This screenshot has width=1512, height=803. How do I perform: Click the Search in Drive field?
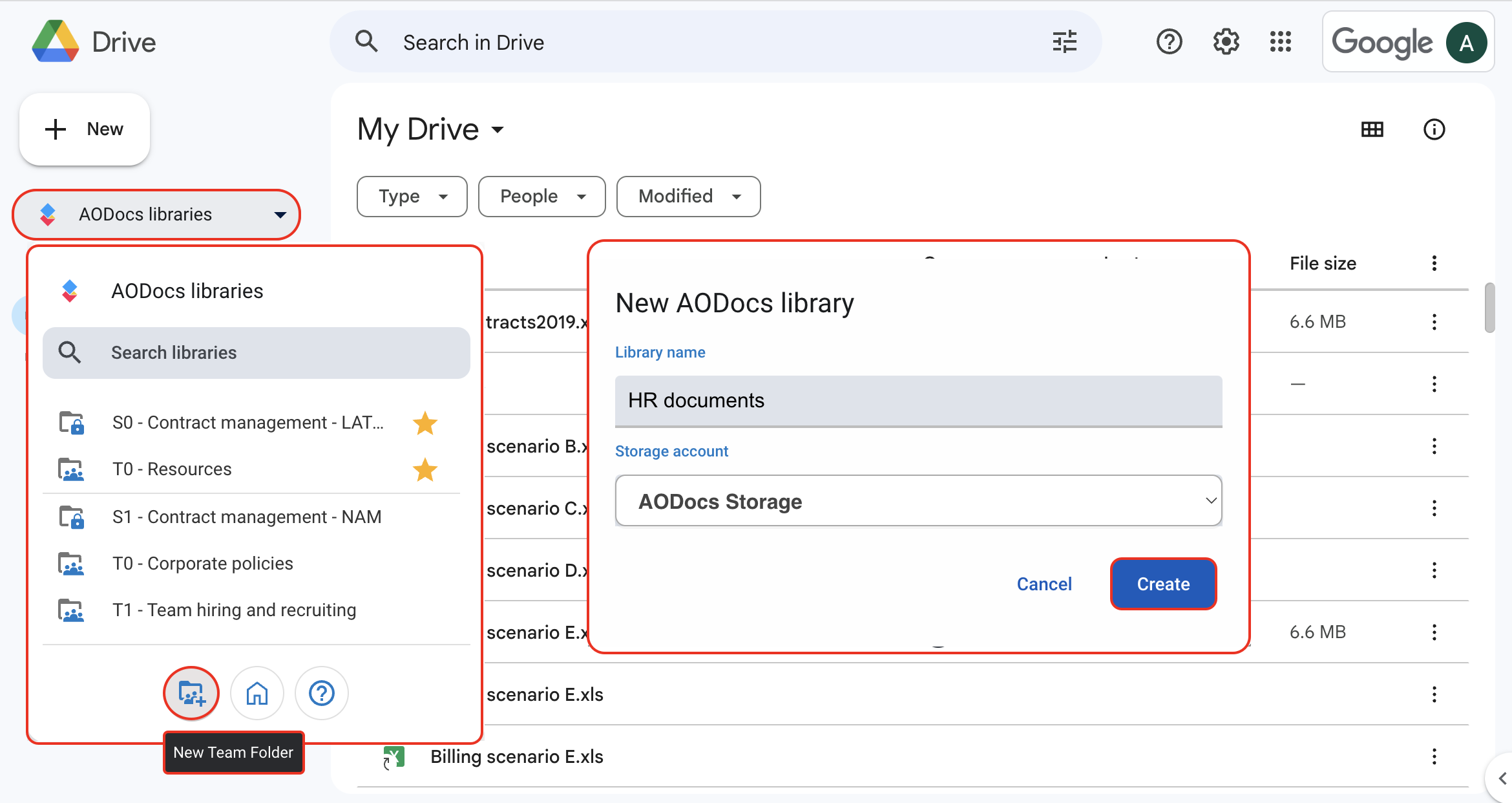(715, 42)
